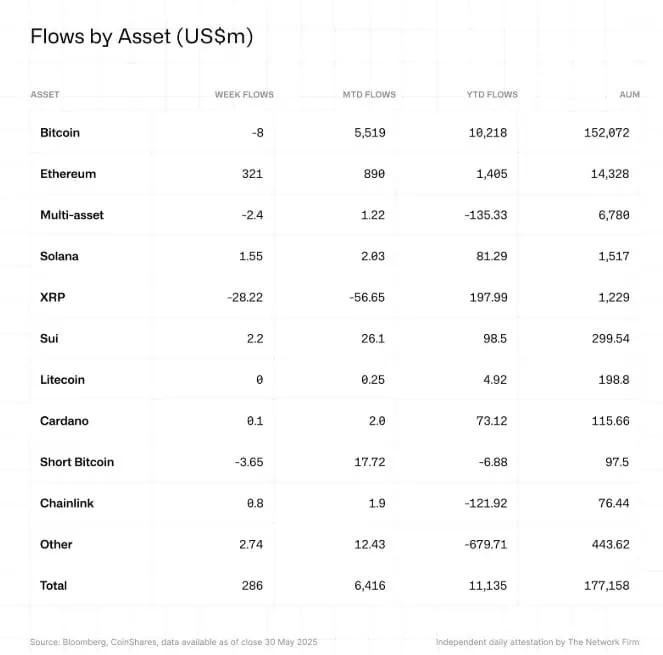
Task: Click the Multi-asset row label
Action: click(x=72, y=215)
